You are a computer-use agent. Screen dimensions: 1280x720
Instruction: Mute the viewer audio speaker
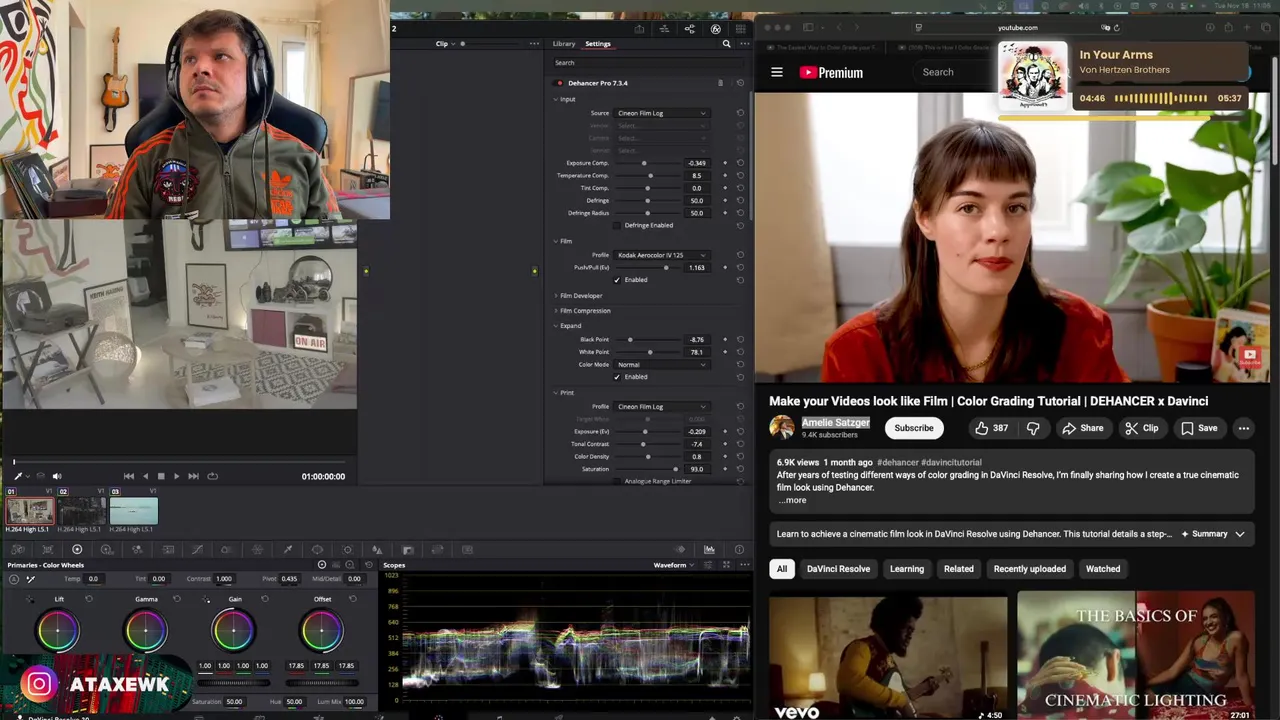[57, 476]
